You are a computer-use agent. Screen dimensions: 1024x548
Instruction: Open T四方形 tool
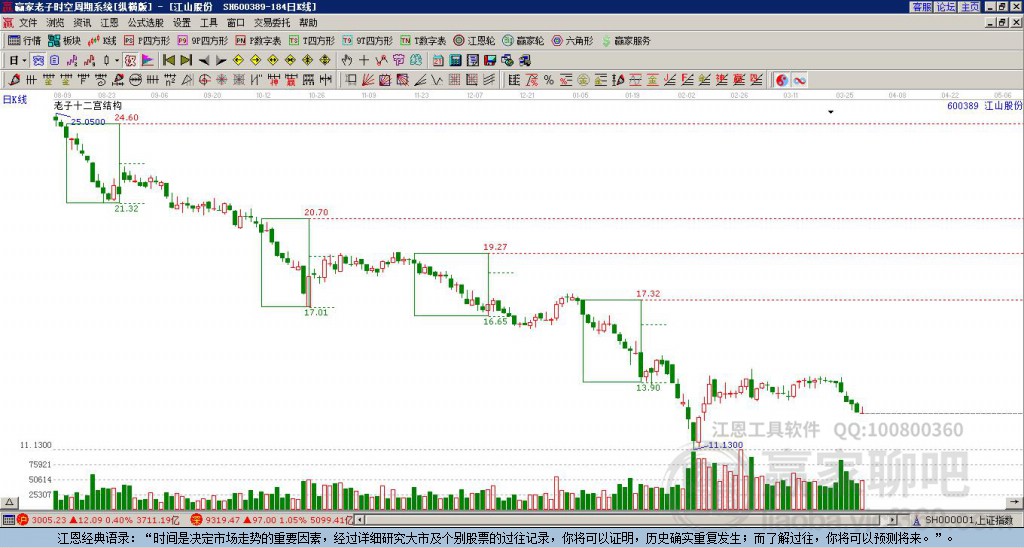(x=312, y=40)
